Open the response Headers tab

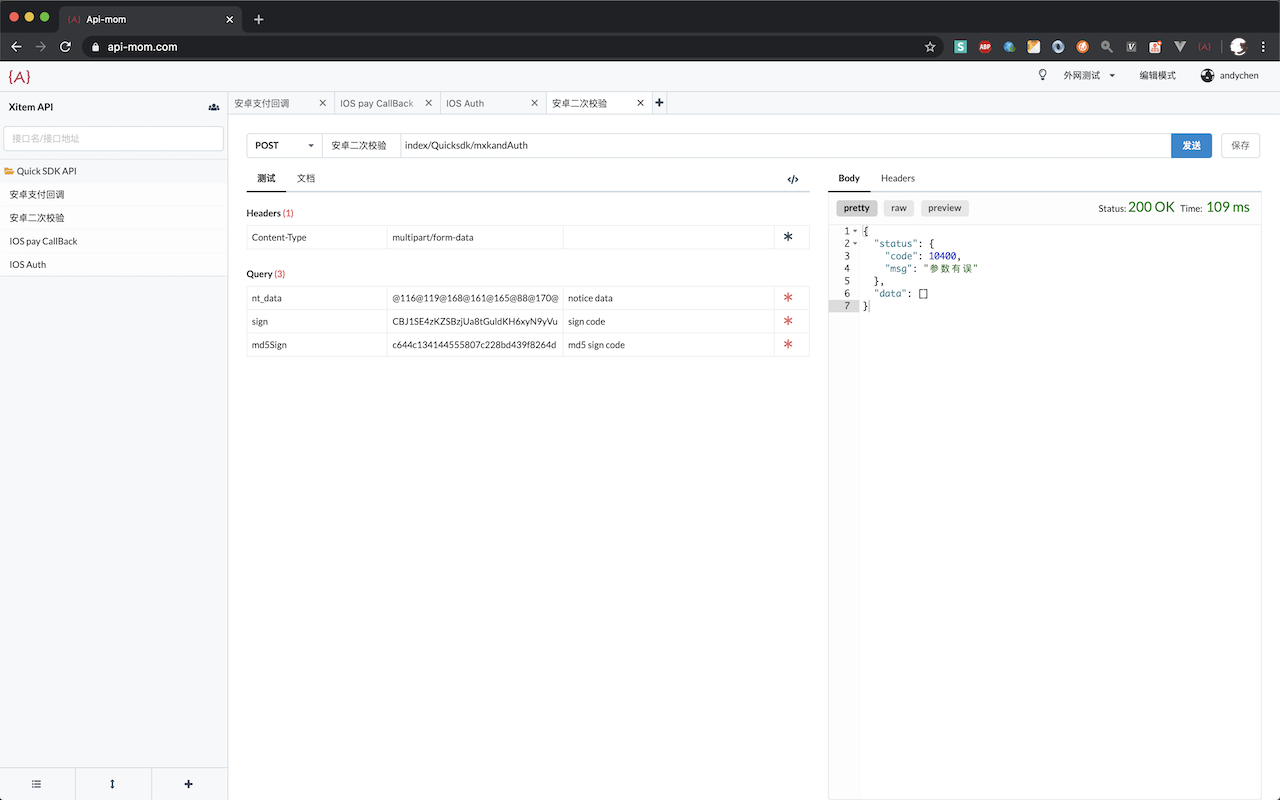(898, 178)
